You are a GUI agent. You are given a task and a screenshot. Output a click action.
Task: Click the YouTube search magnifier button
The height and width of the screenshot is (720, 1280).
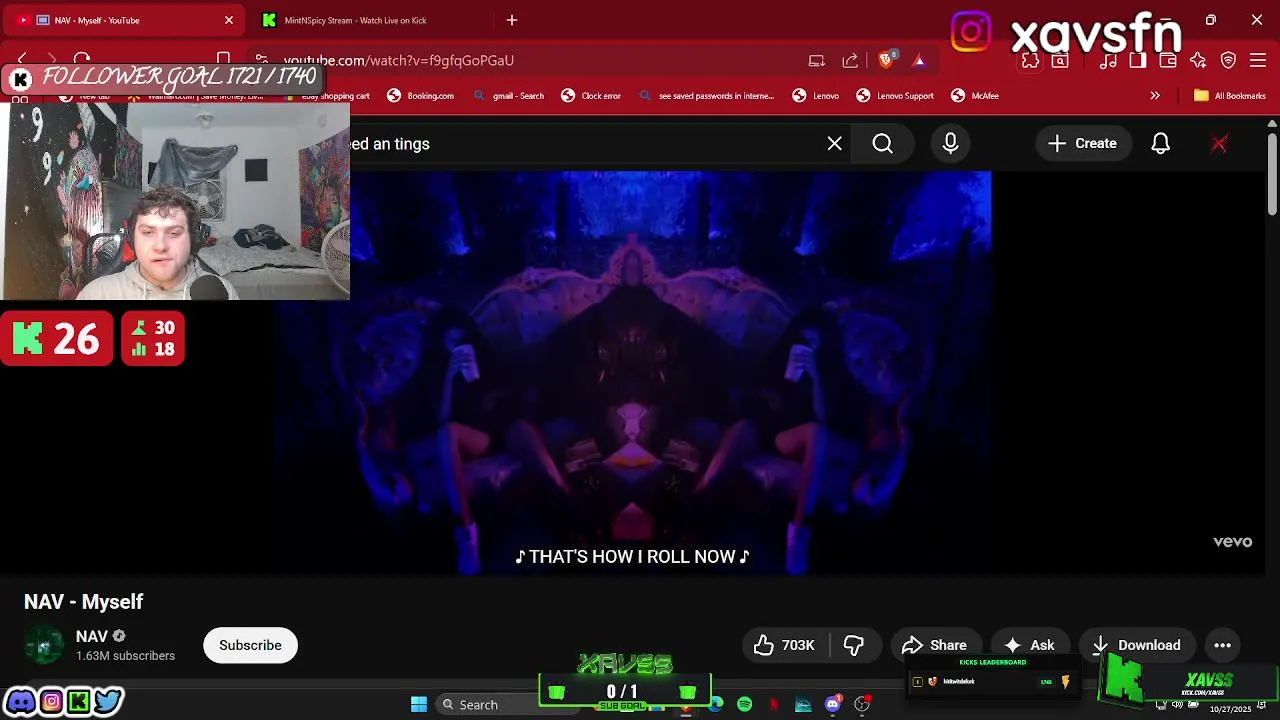[x=882, y=144]
